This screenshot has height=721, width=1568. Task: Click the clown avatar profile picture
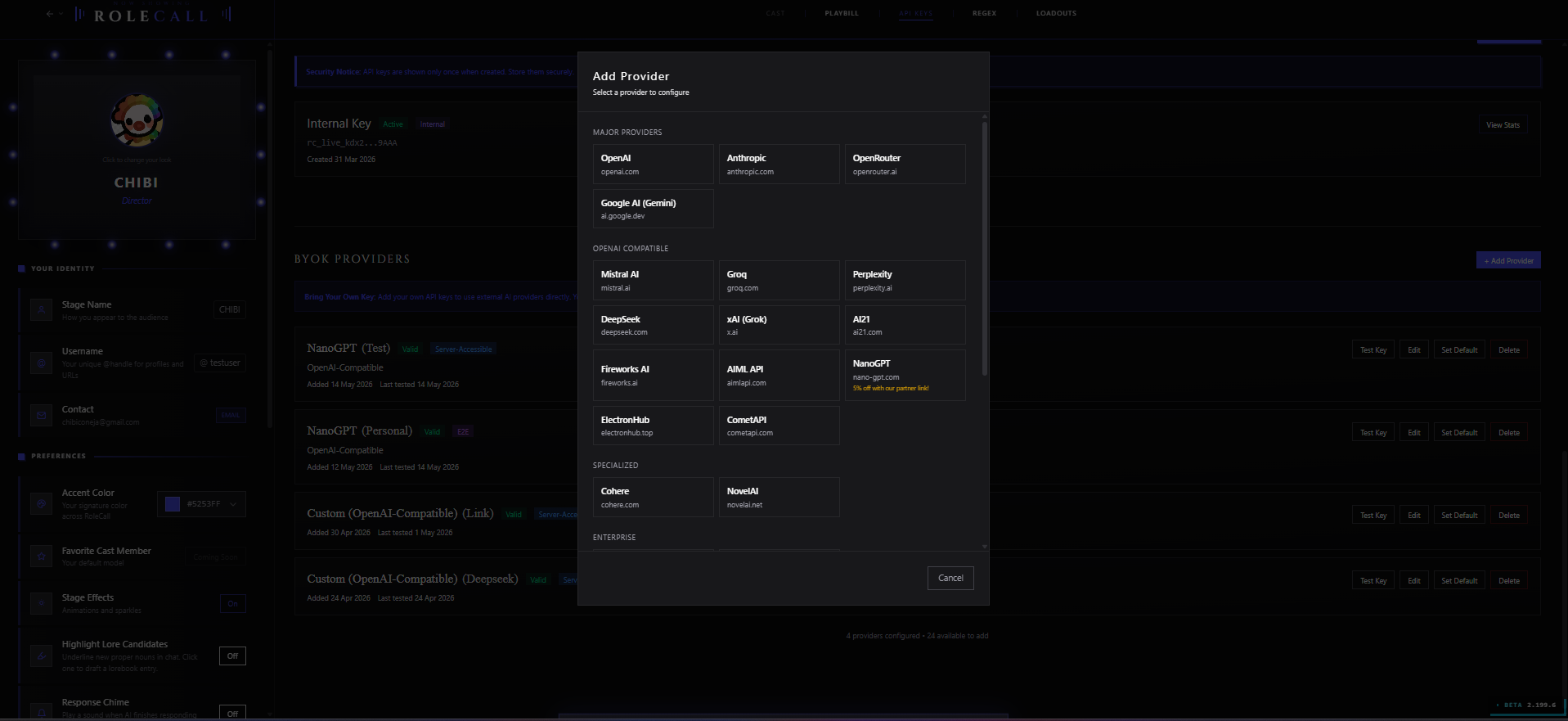[137, 121]
